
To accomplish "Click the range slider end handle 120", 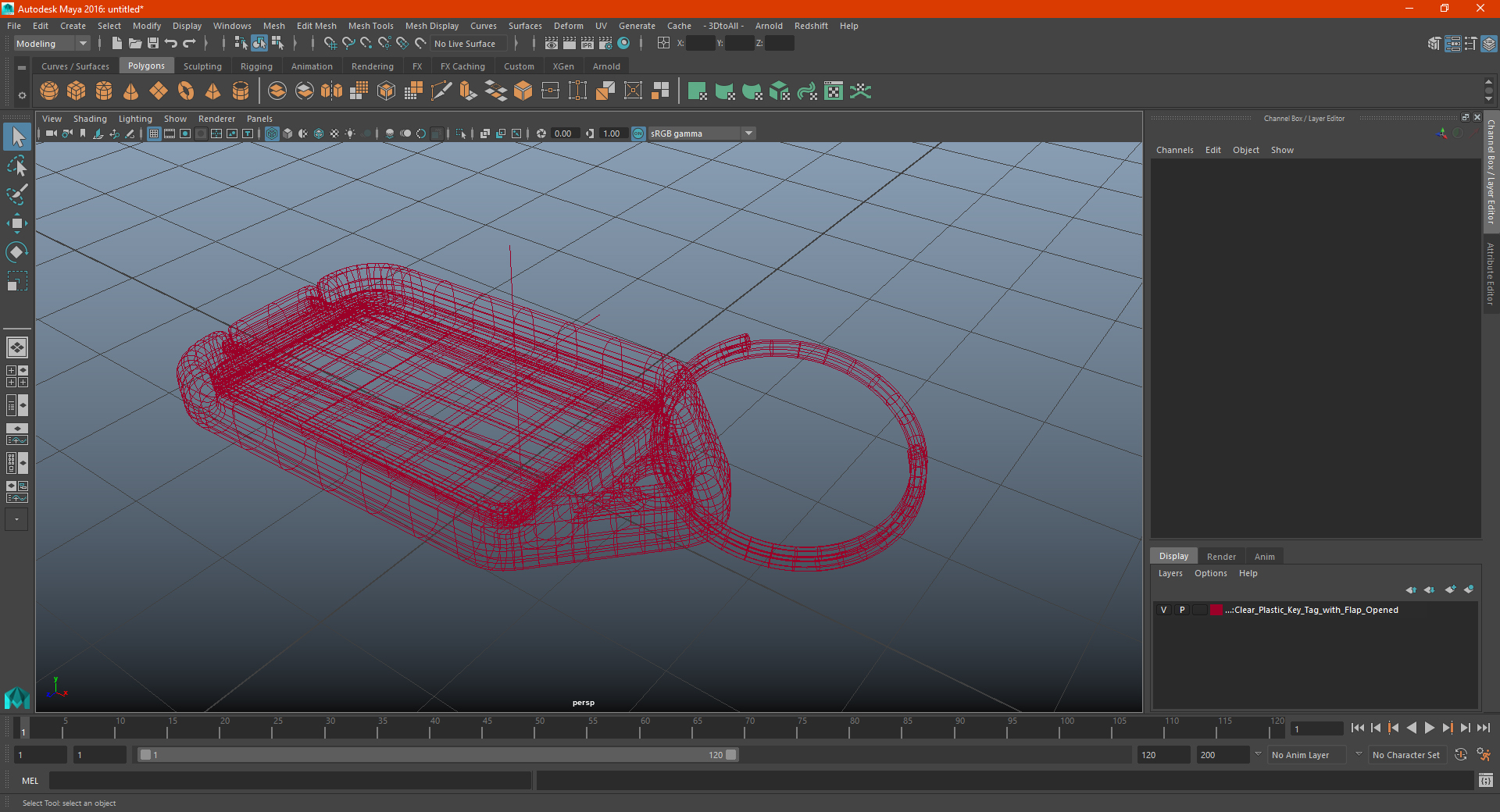I will pyautogui.click(x=730, y=755).
